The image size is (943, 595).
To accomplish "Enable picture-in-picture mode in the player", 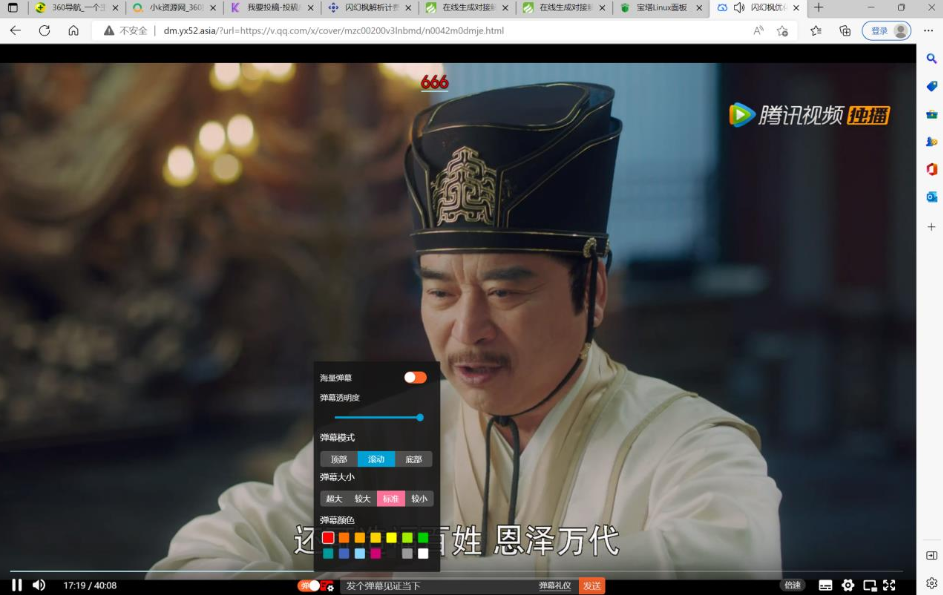I will pos(870,585).
